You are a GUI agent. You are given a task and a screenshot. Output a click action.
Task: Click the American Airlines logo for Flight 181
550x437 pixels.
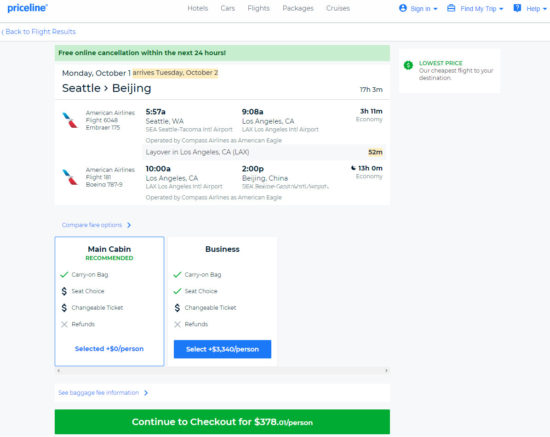[x=70, y=177]
